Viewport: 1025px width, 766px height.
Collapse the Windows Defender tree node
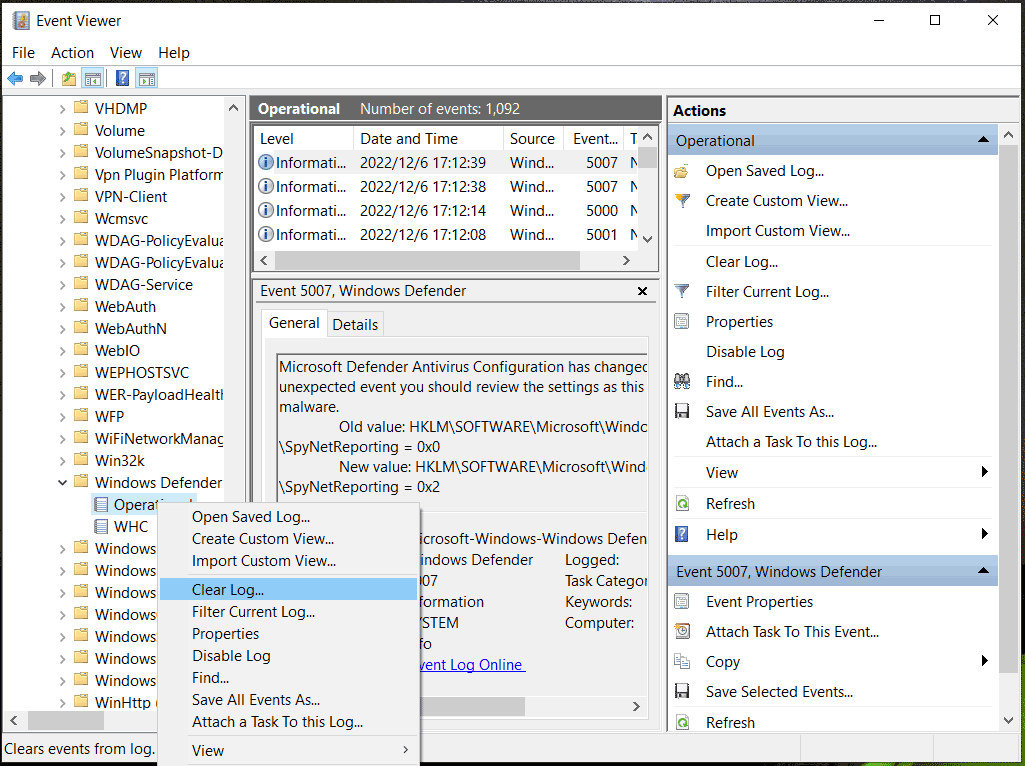63,482
